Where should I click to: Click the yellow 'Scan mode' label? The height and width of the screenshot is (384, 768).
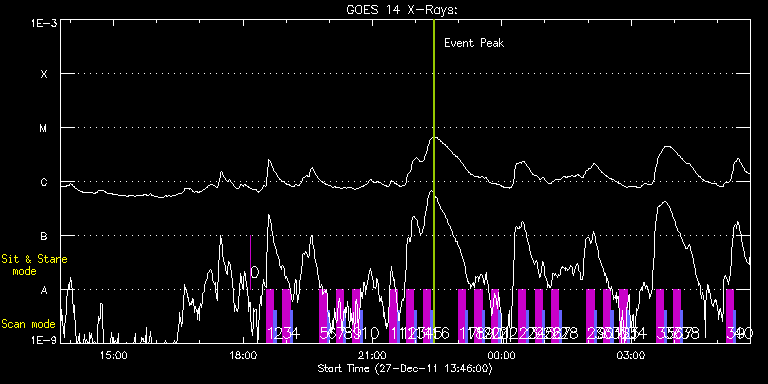[x=28, y=324]
